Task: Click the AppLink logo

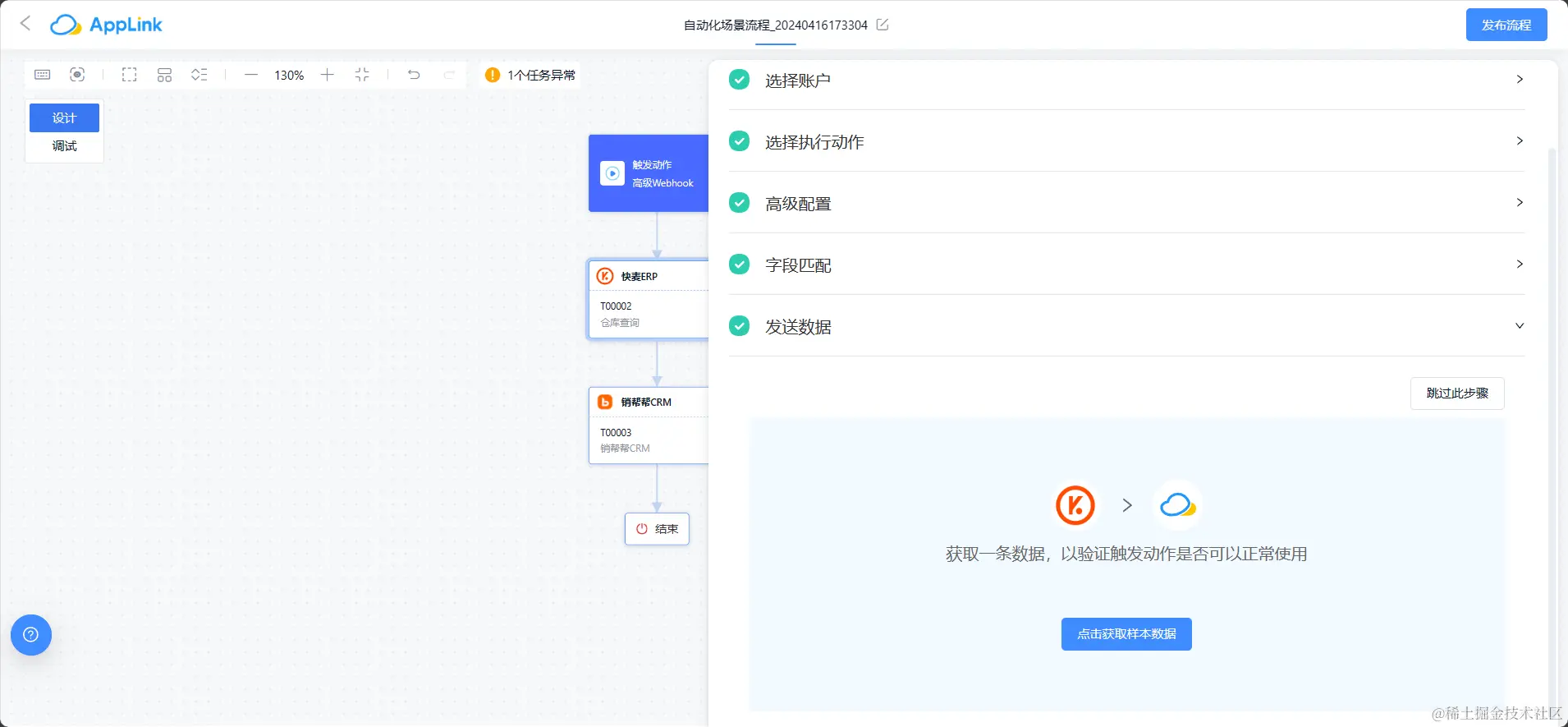Action: 106,25
